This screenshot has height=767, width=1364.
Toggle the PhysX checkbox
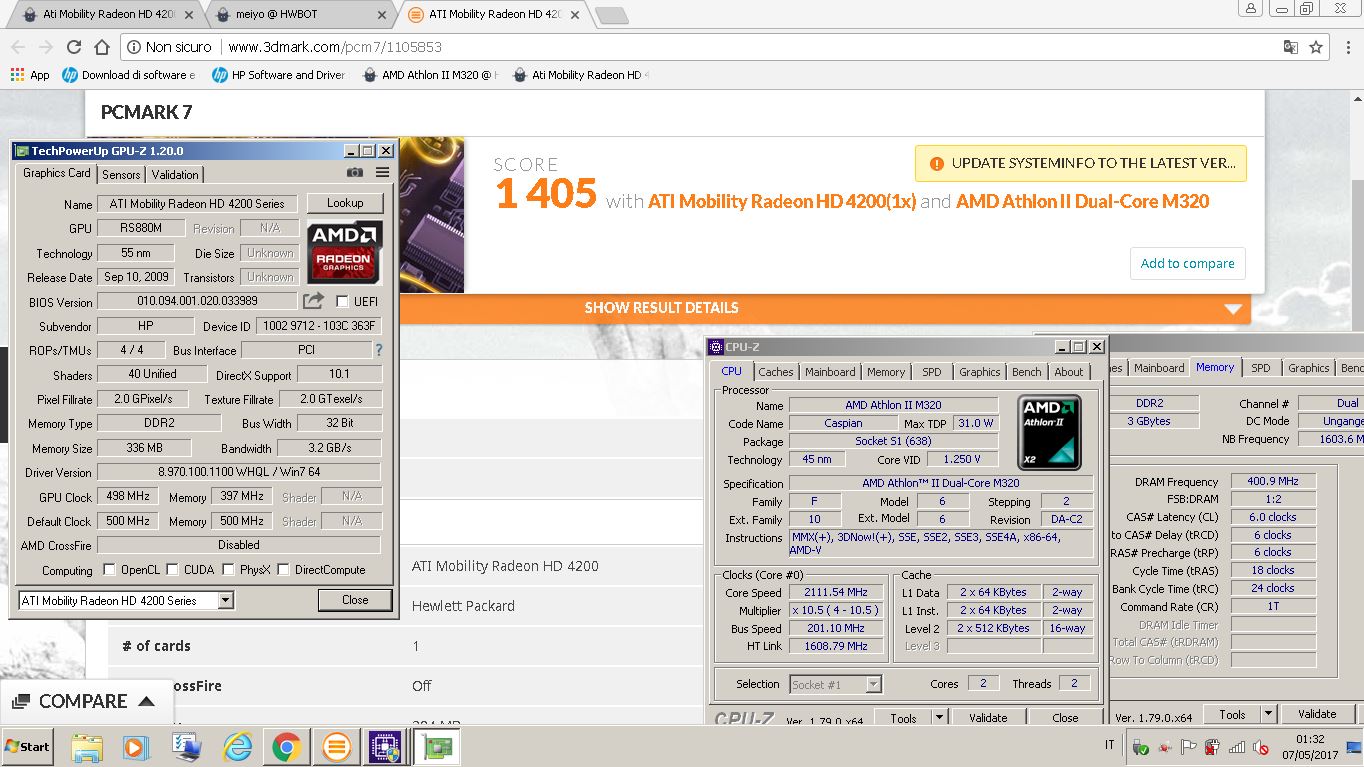tap(228, 570)
